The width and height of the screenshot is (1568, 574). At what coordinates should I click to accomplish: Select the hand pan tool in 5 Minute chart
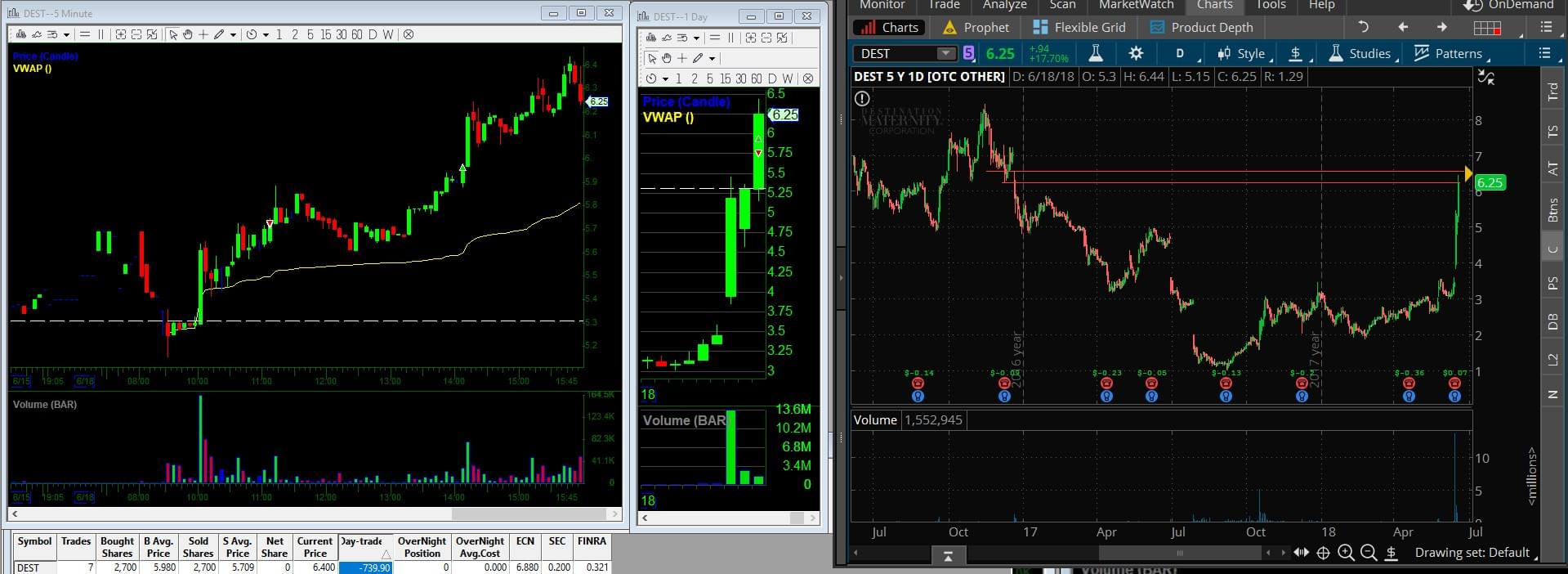(187, 34)
